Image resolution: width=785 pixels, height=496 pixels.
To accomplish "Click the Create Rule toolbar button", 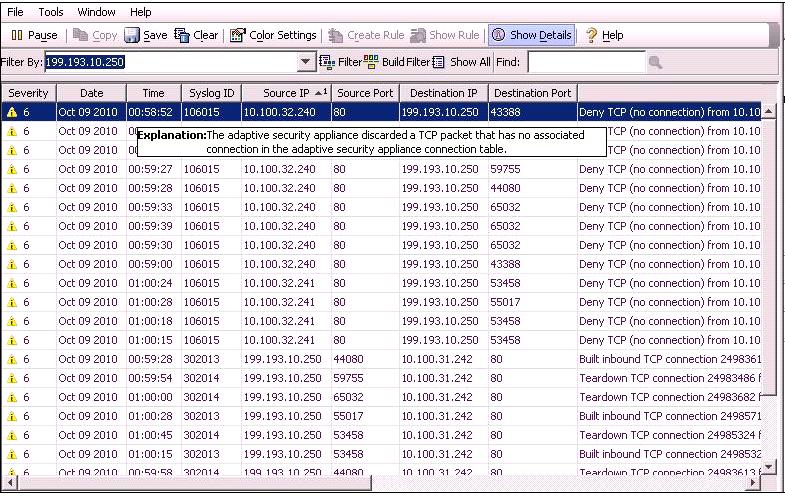I will (366, 35).
